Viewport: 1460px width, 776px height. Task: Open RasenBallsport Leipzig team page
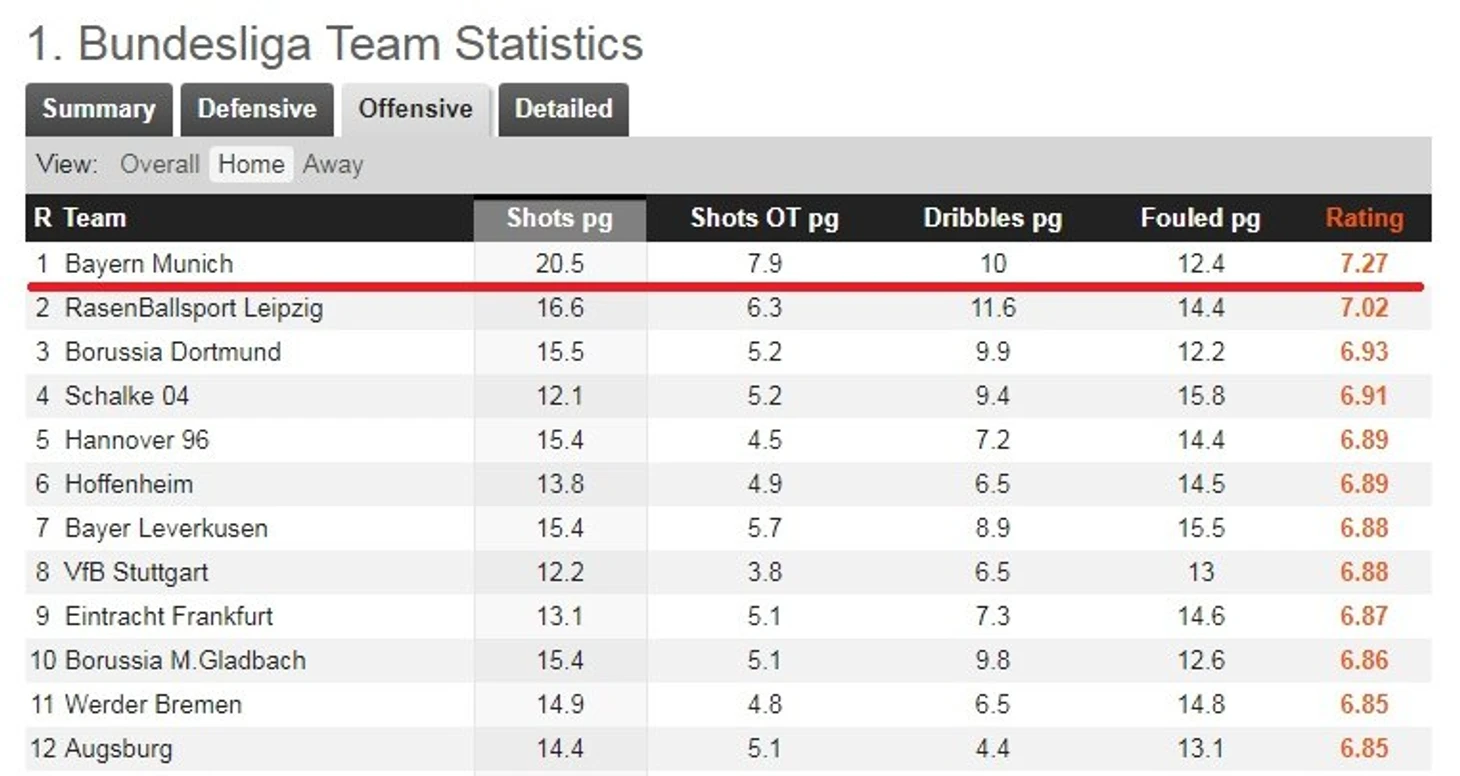(x=194, y=308)
